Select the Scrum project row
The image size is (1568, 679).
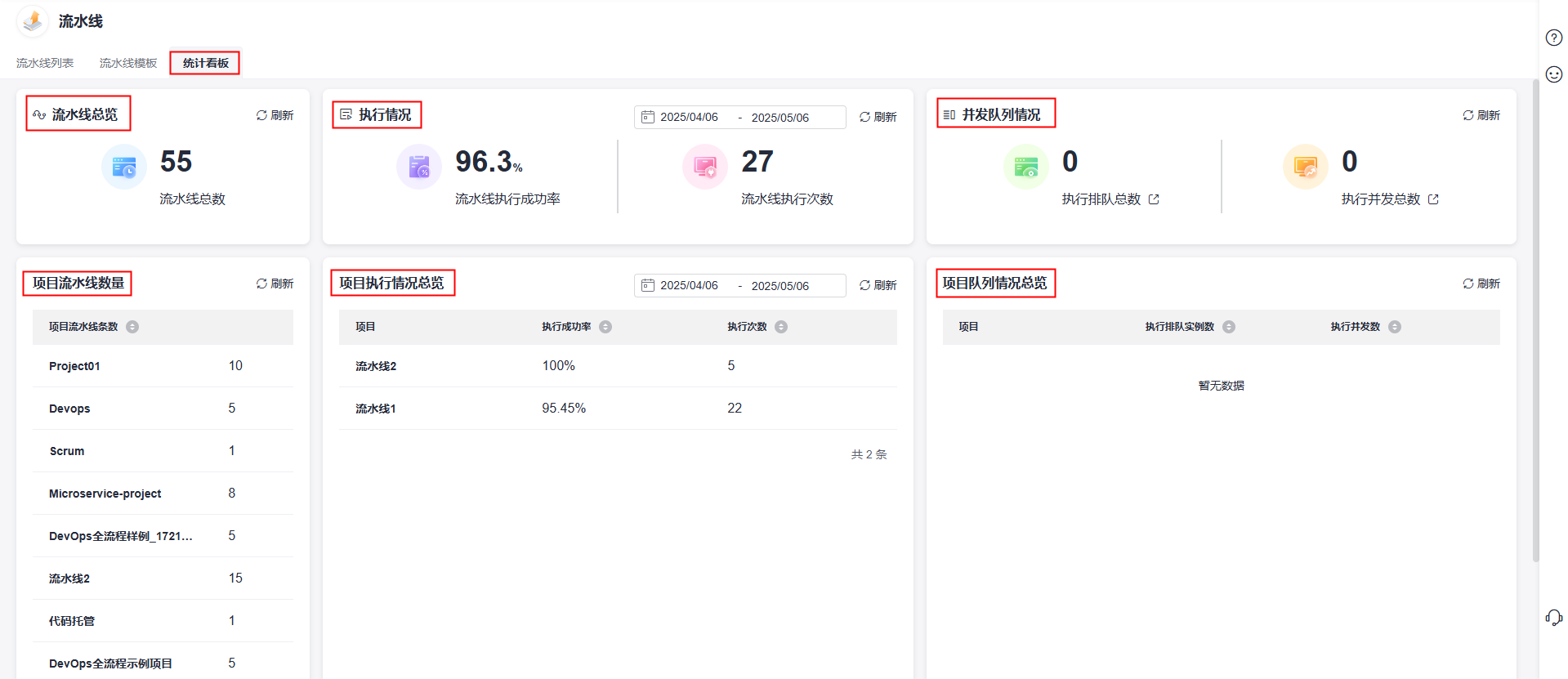point(163,451)
